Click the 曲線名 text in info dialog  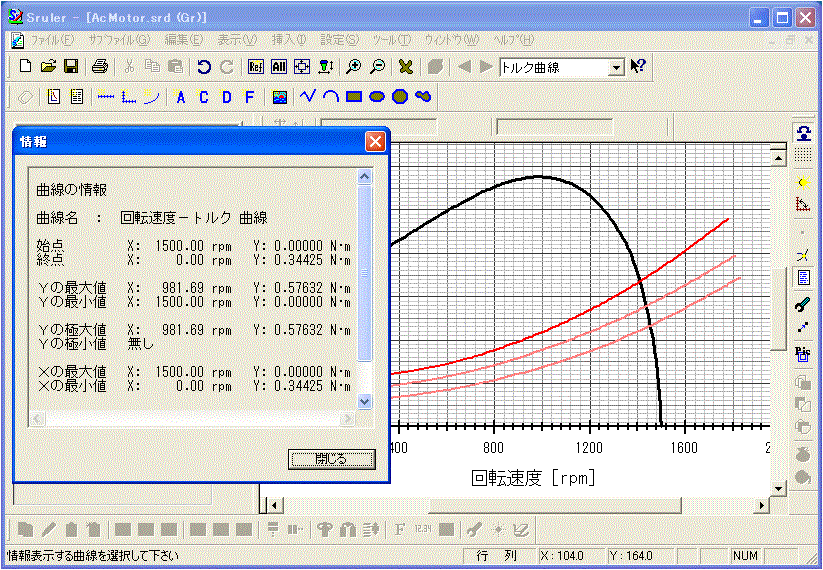[x=57, y=218]
